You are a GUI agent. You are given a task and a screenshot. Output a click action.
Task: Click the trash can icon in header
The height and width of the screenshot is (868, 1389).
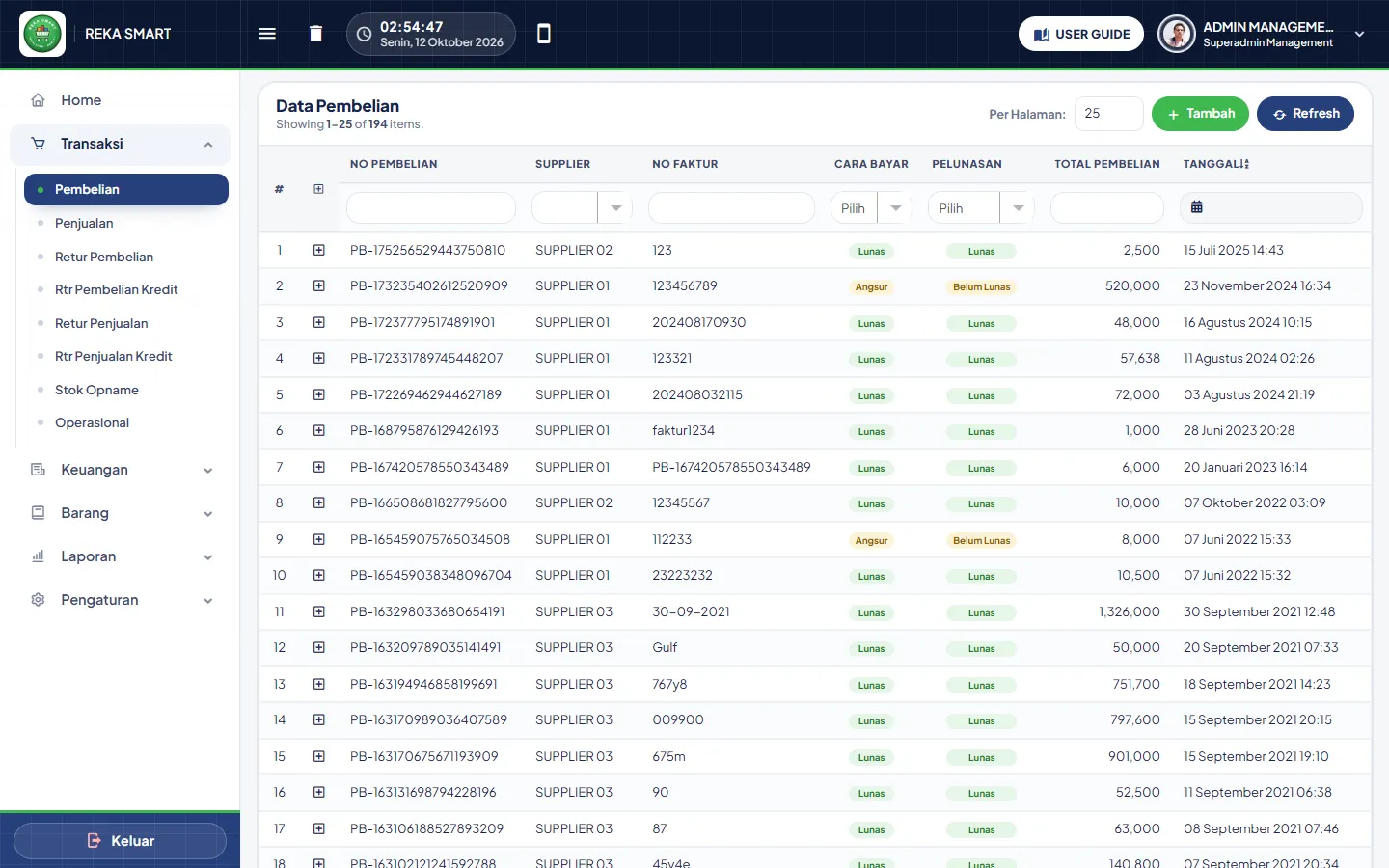[315, 34]
